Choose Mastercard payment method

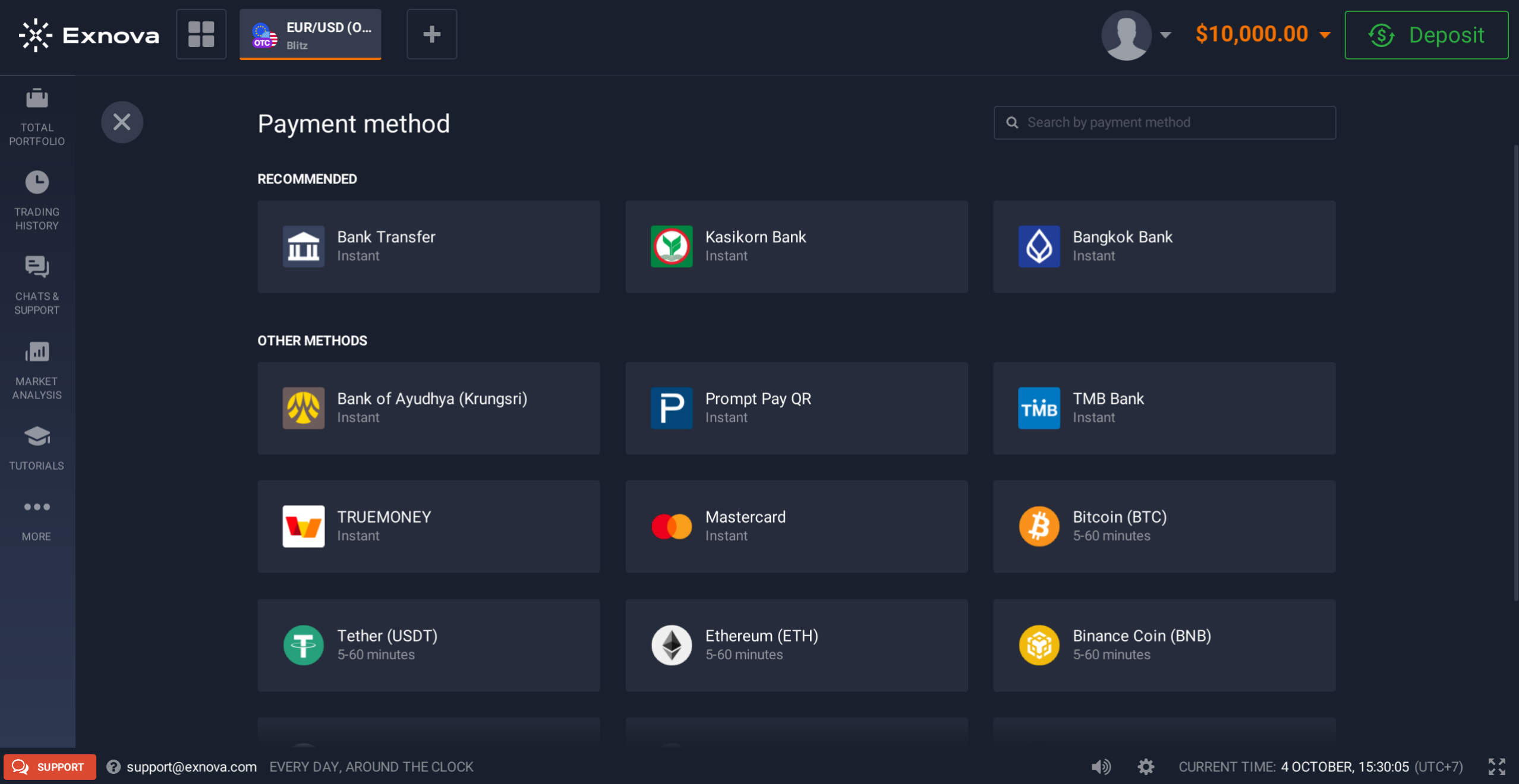[x=796, y=526]
